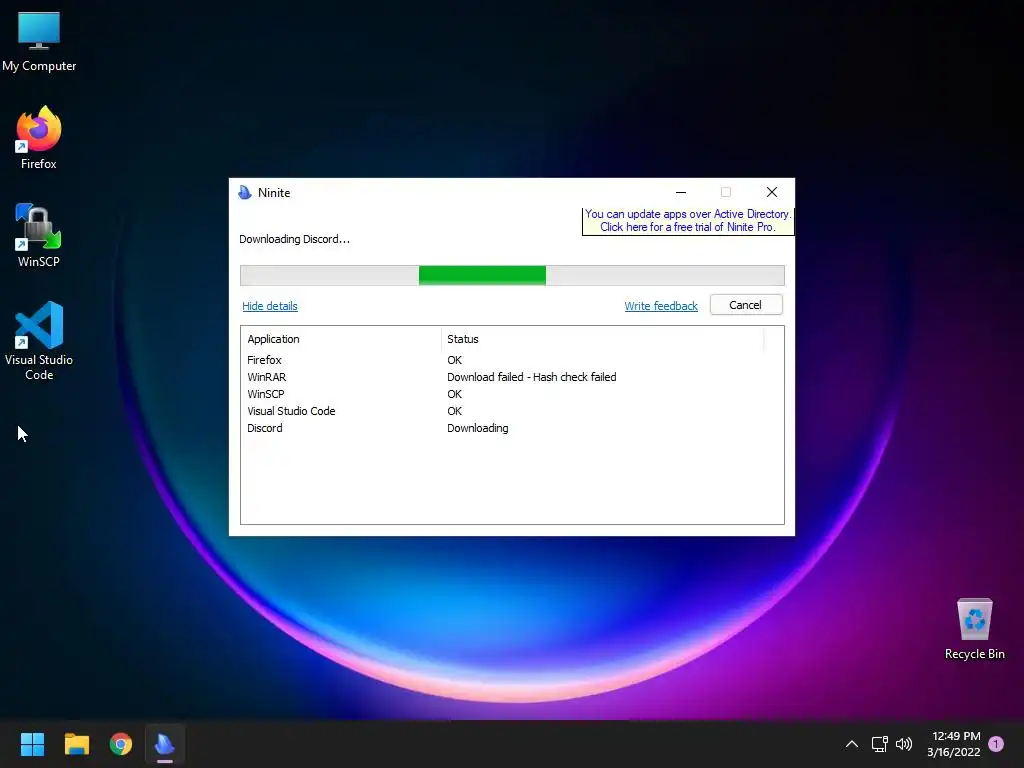
Task: Select the Visual Studio Code list row
Action: pyautogui.click(x=512, y=411)
